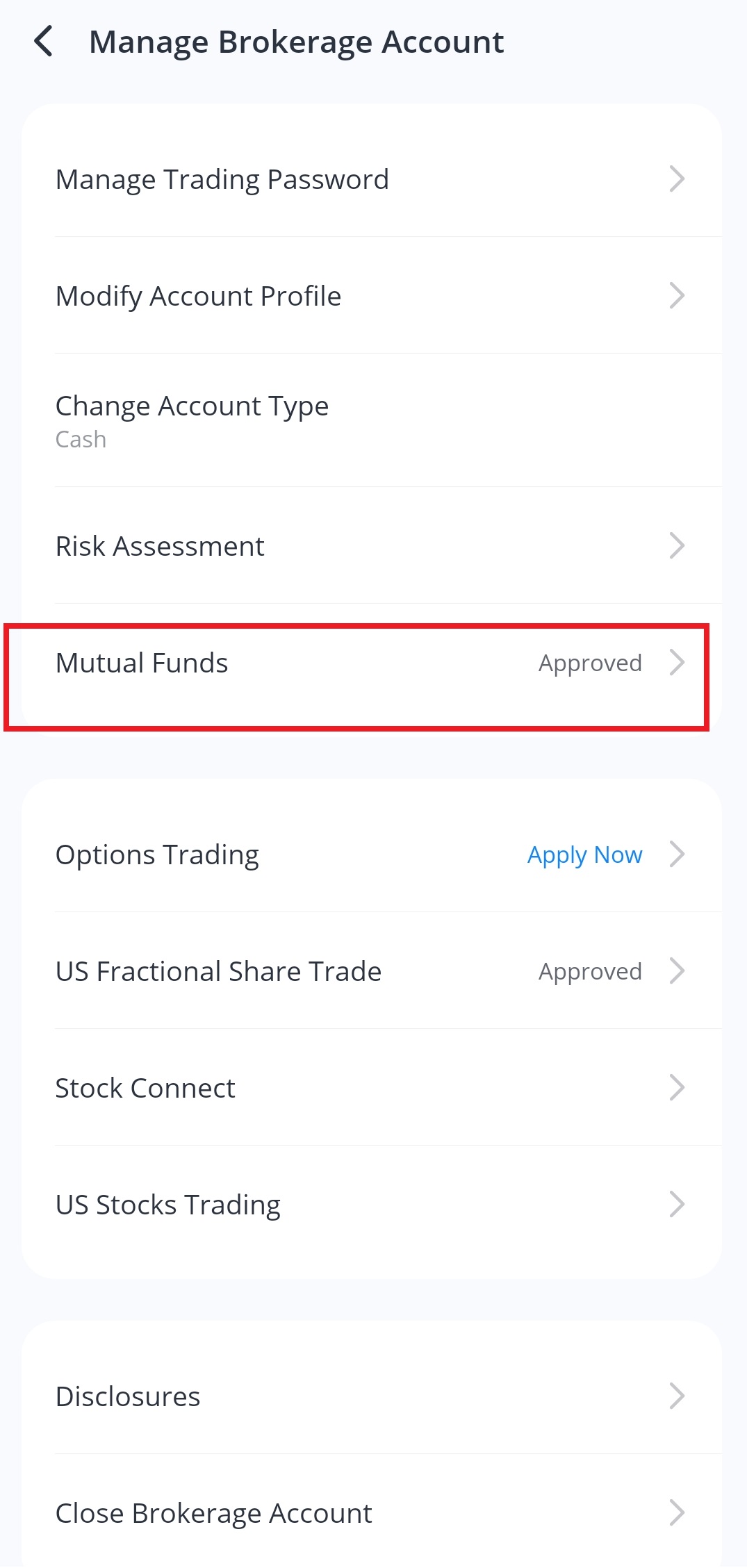747x1568 pixels.
Task: Select the Mutual Funds row label
Action: coord(142,663)
